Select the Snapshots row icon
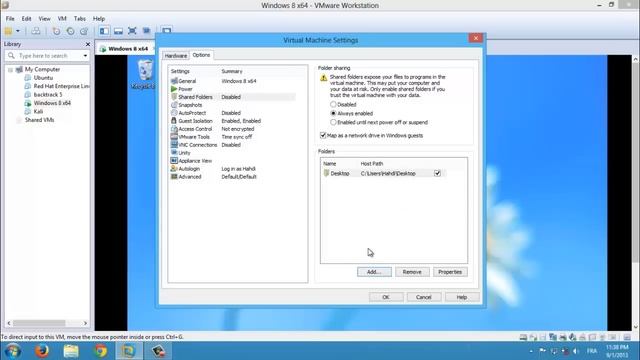The width and height of the screenshot is (640, 360). [174, 105]
